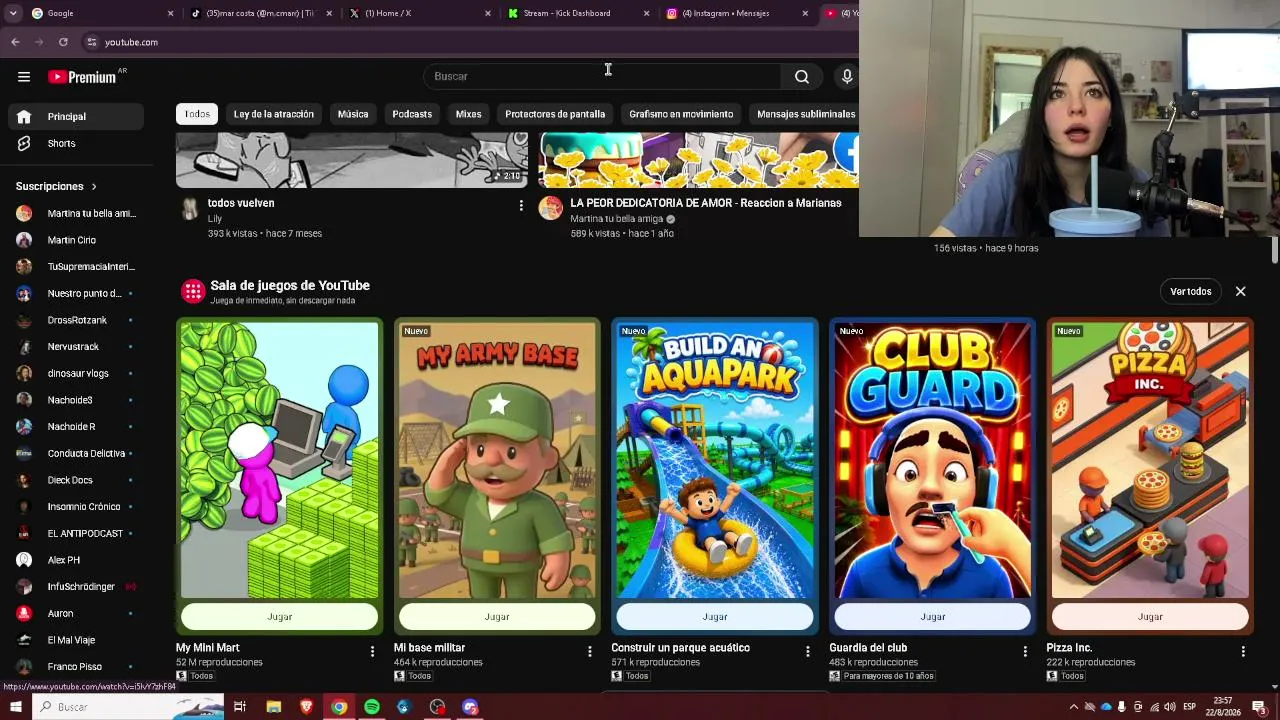Open more options for Construir un parque acuático
Viewport: 1280px width, 720px height.
point(808,651)
